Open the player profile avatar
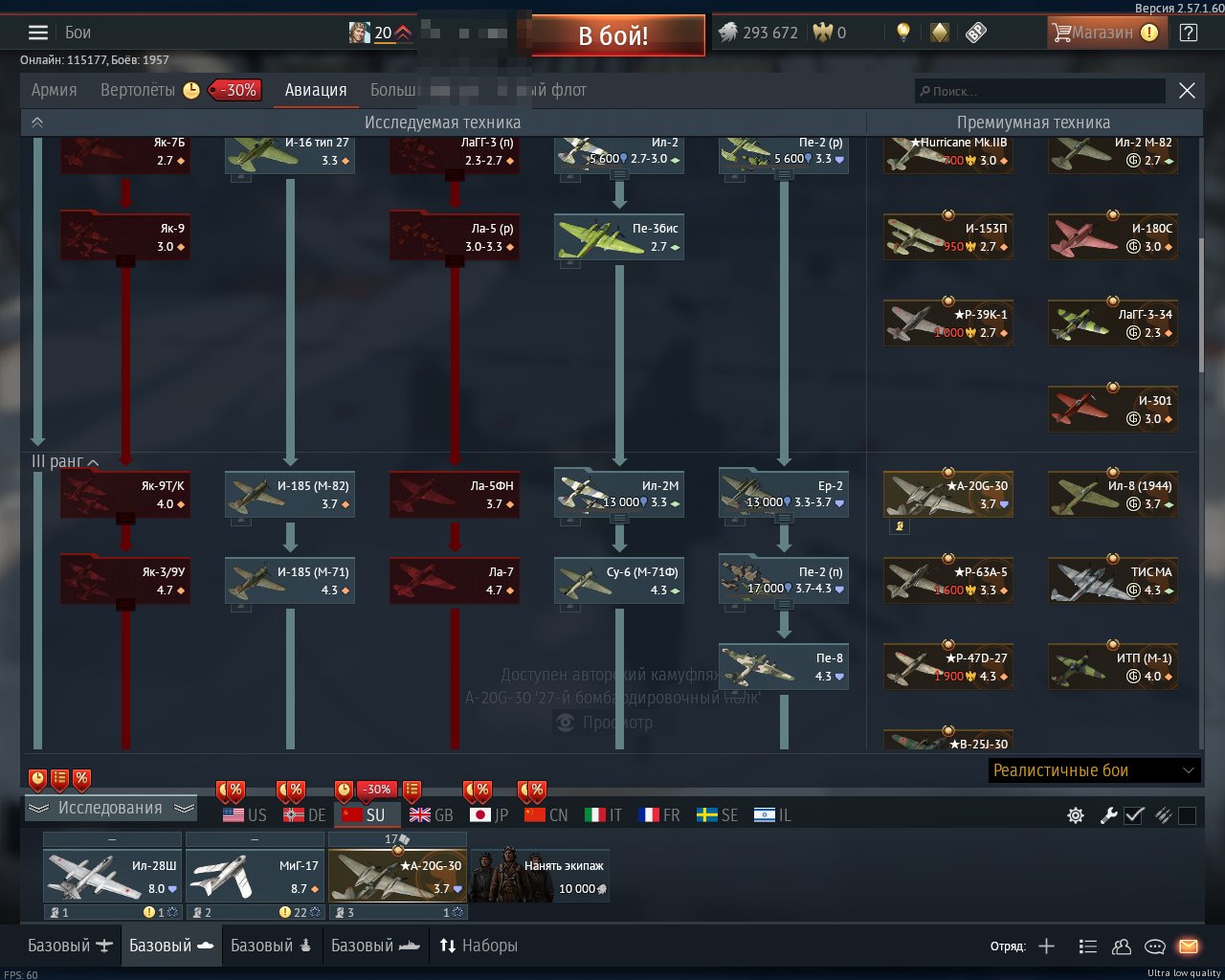The image size is (1225, 980). pos(359,33)
